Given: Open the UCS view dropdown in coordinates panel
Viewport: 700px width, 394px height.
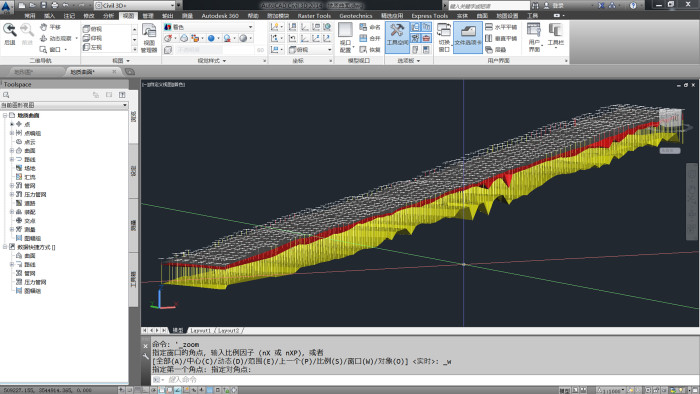Looking at the screenshot, I should 310,50.
